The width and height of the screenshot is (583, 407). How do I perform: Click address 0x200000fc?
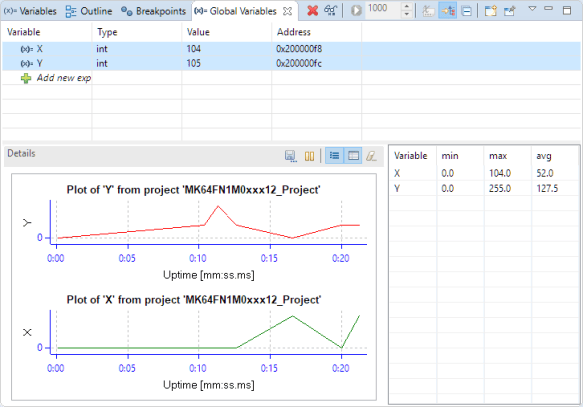(299, 63)
